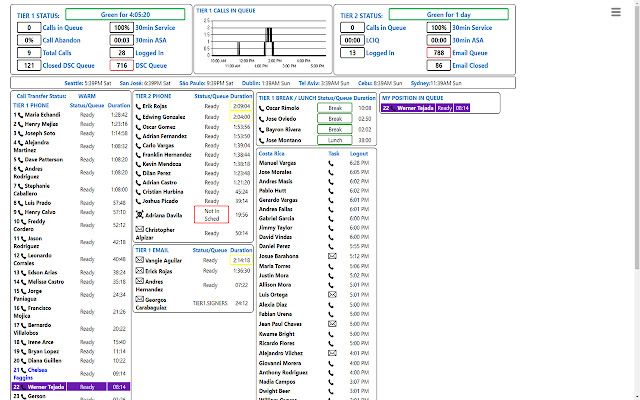Click the envelope task icon for Luis Ortega
The image size is (640, 400).
click(x=331, y=295)
